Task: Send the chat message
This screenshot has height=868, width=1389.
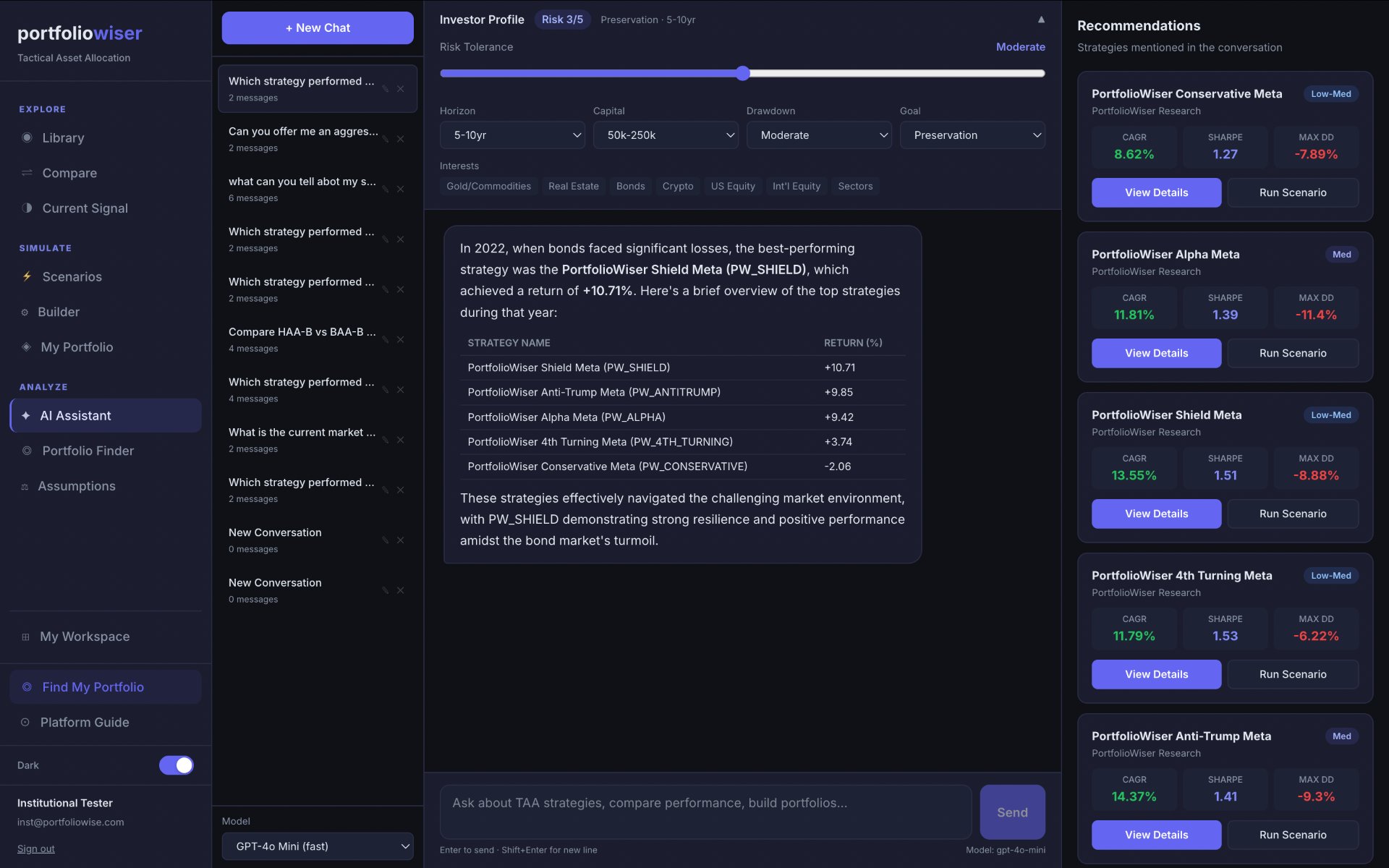Action: 1012,812
